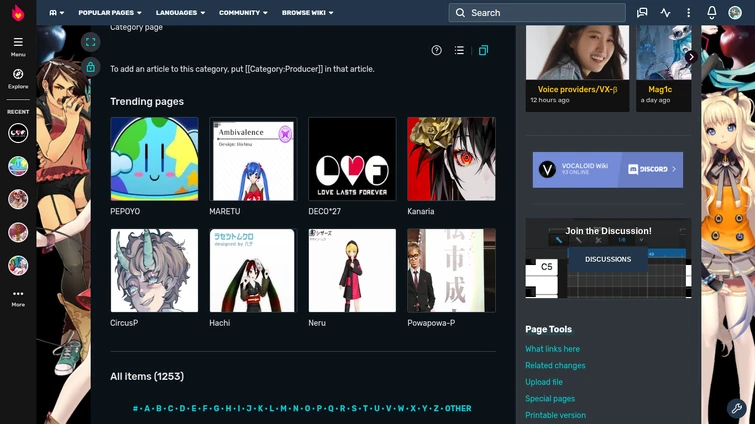
Task: Open What links here link
Action: (552, 349)
